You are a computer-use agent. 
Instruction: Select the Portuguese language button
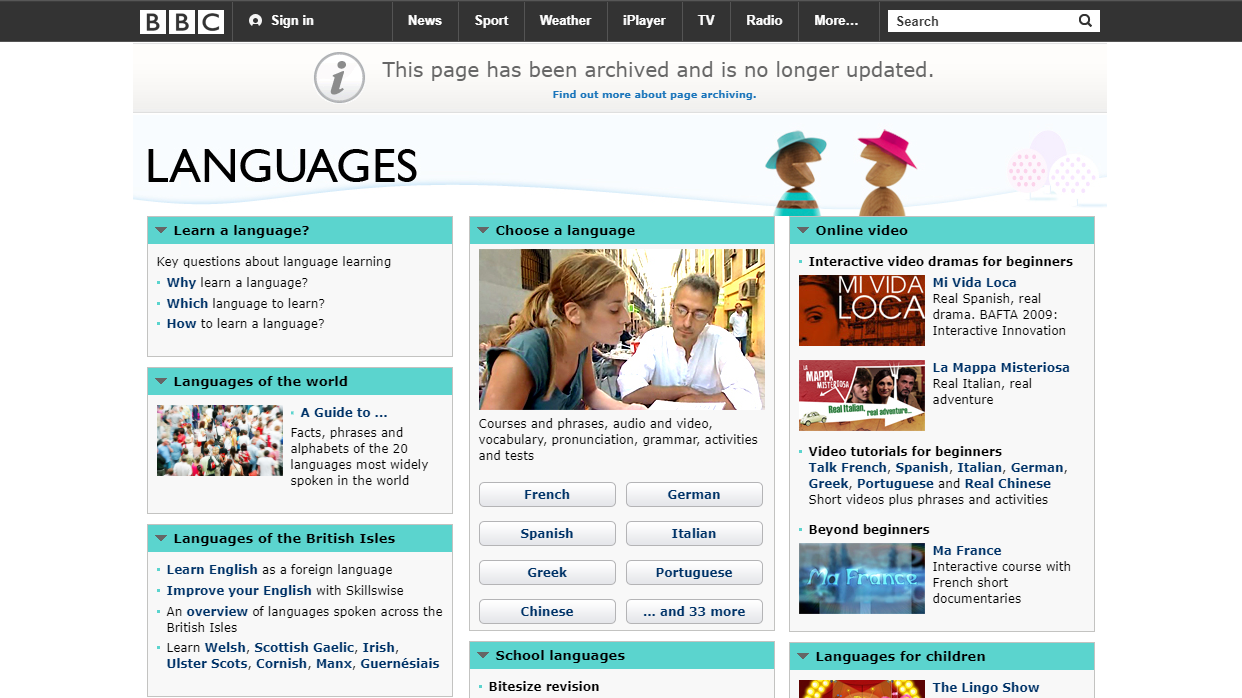pos(694,573)
